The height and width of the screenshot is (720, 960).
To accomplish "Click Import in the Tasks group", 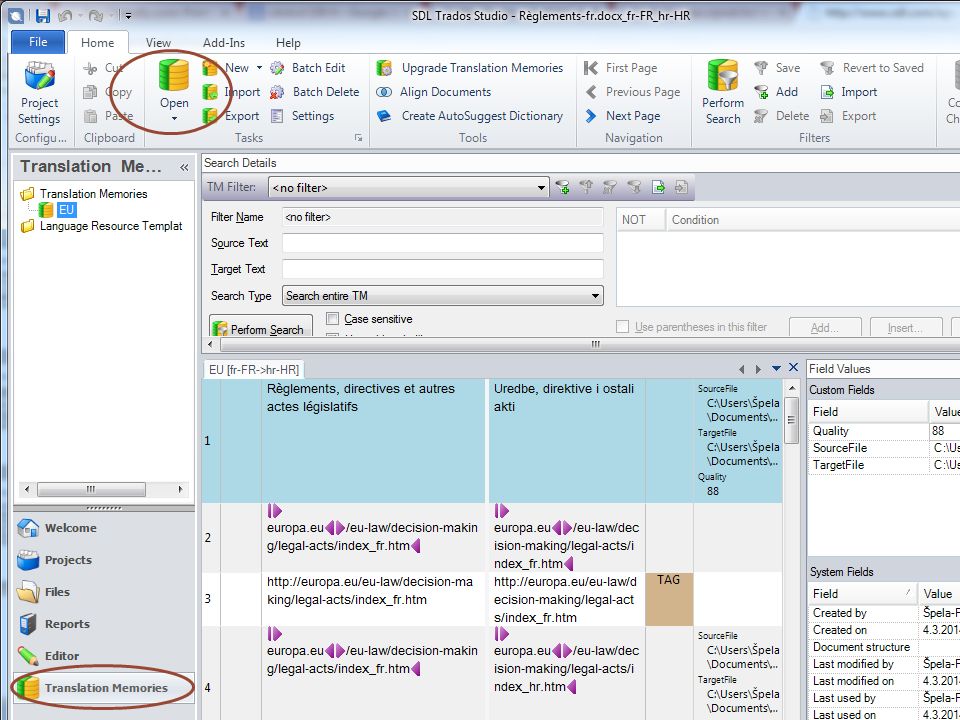I will [231, 92].
